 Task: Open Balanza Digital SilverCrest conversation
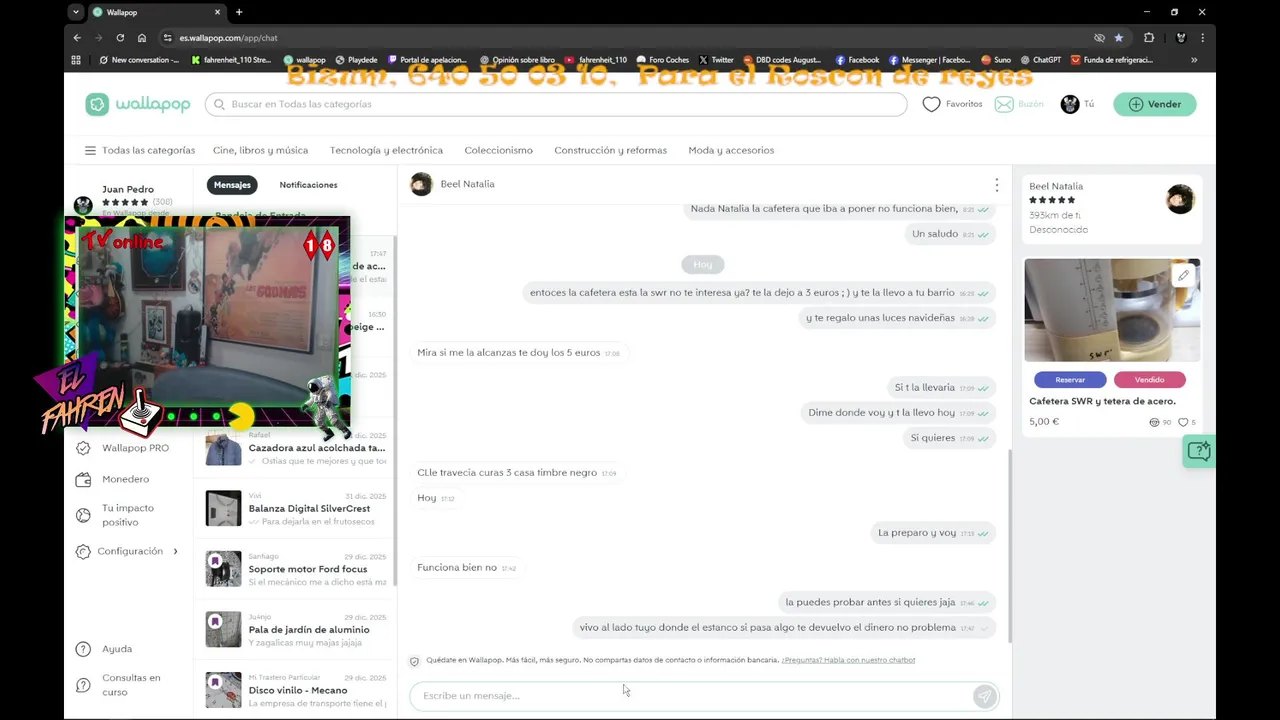click(296, 508)
